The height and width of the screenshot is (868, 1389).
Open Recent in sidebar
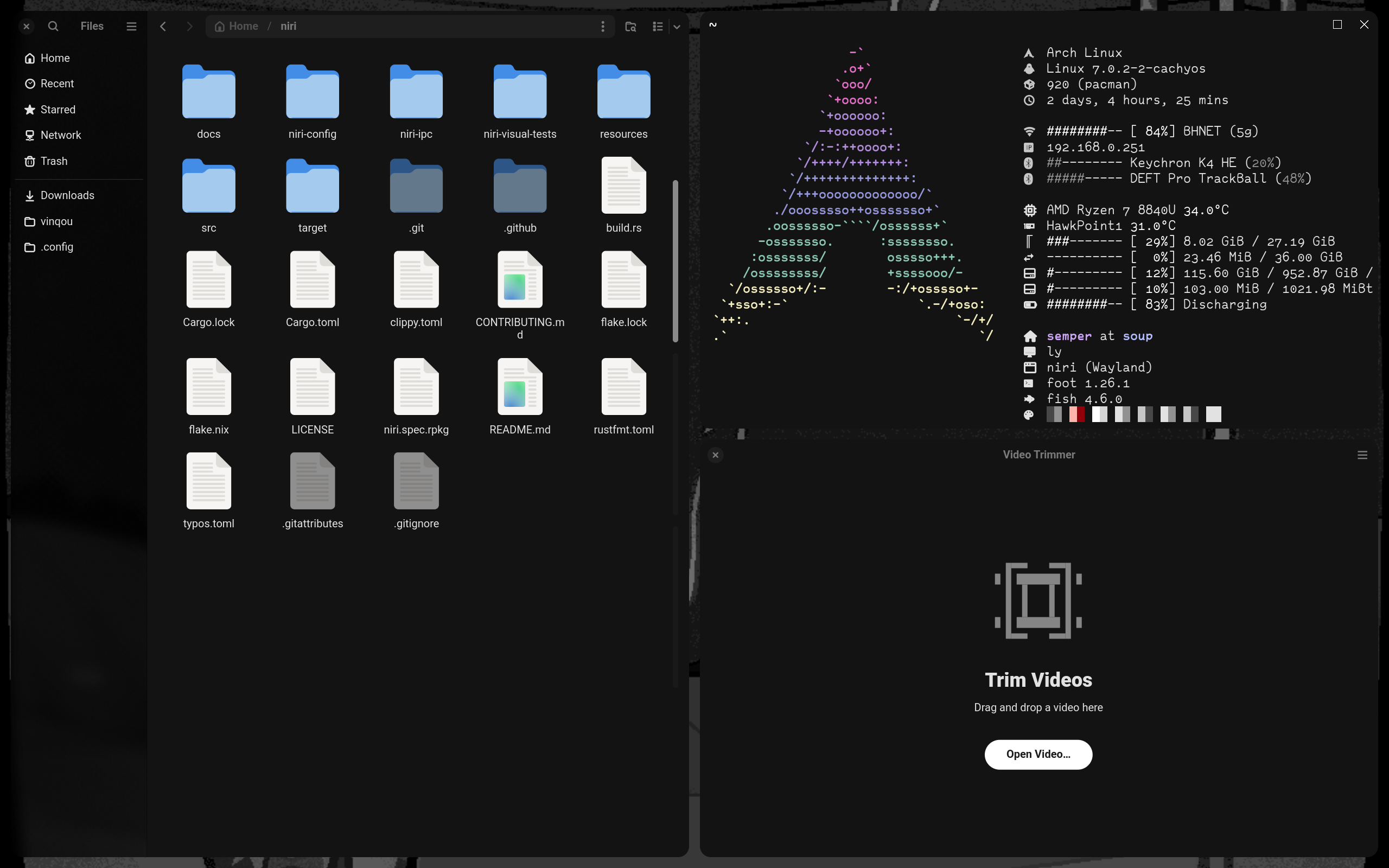[x=79, y=84]
